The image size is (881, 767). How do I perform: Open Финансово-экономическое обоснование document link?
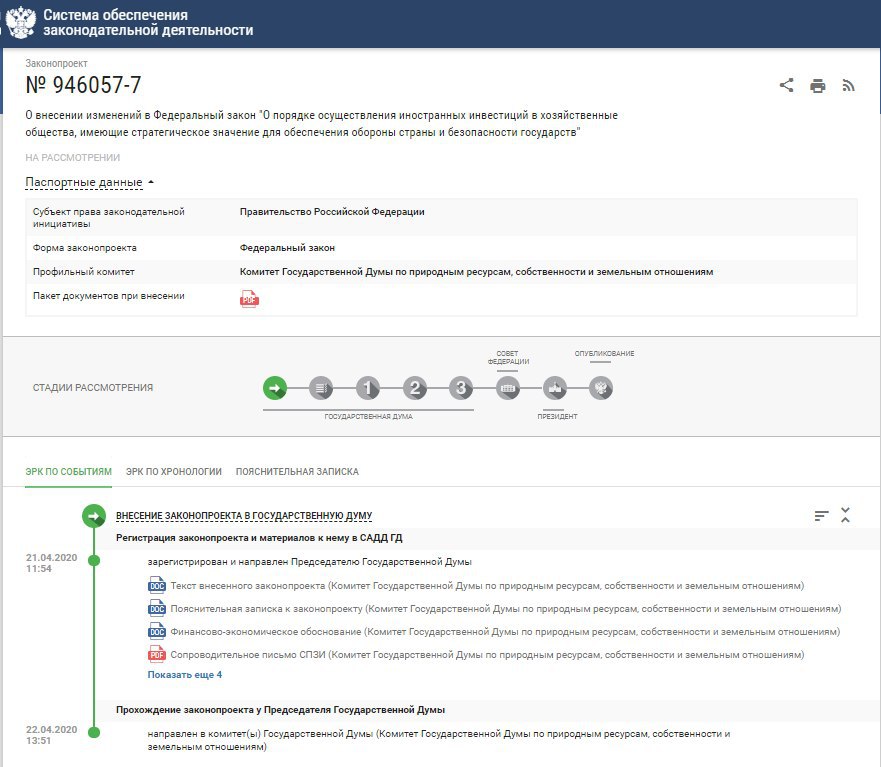click(505, 632)
